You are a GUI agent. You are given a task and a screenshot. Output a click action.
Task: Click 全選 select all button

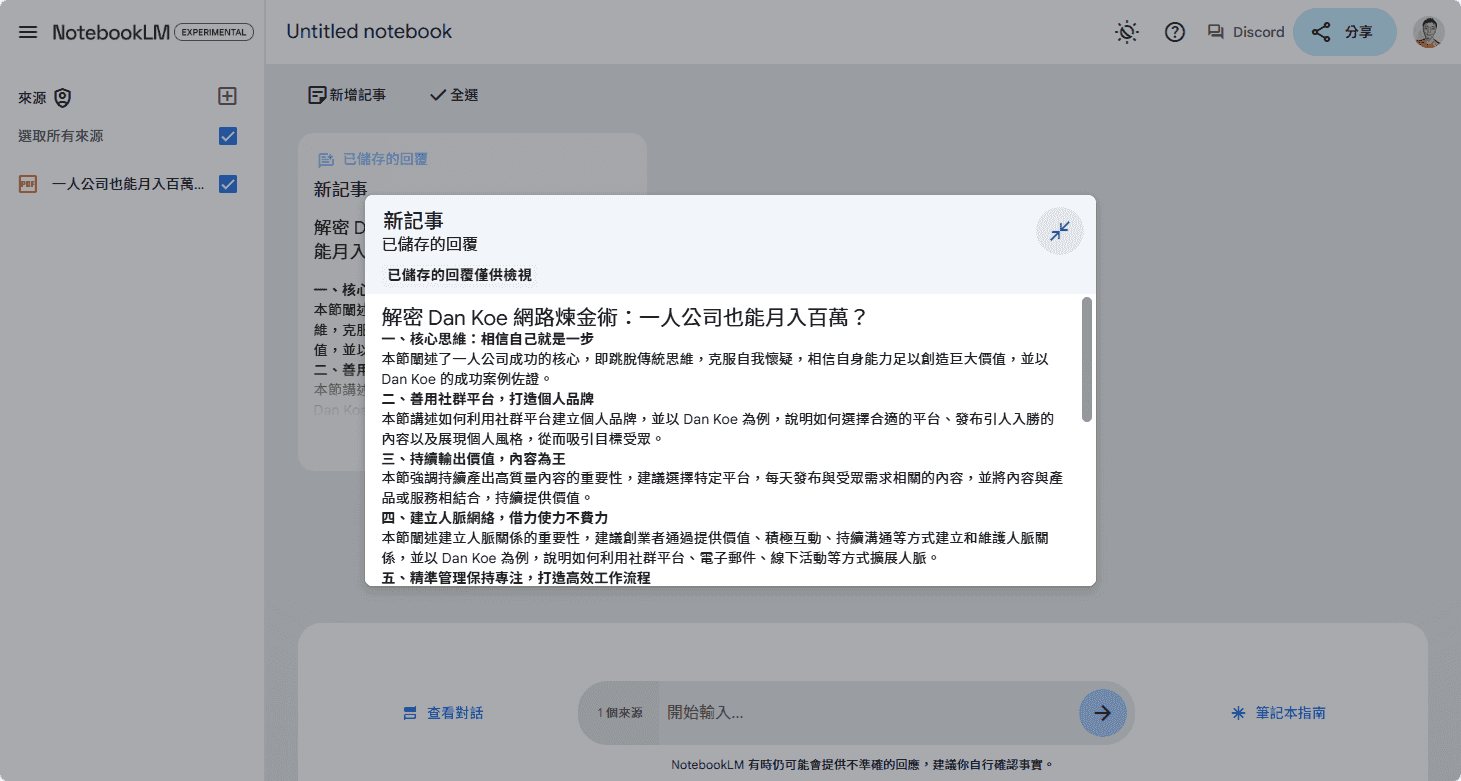[454, 95]
